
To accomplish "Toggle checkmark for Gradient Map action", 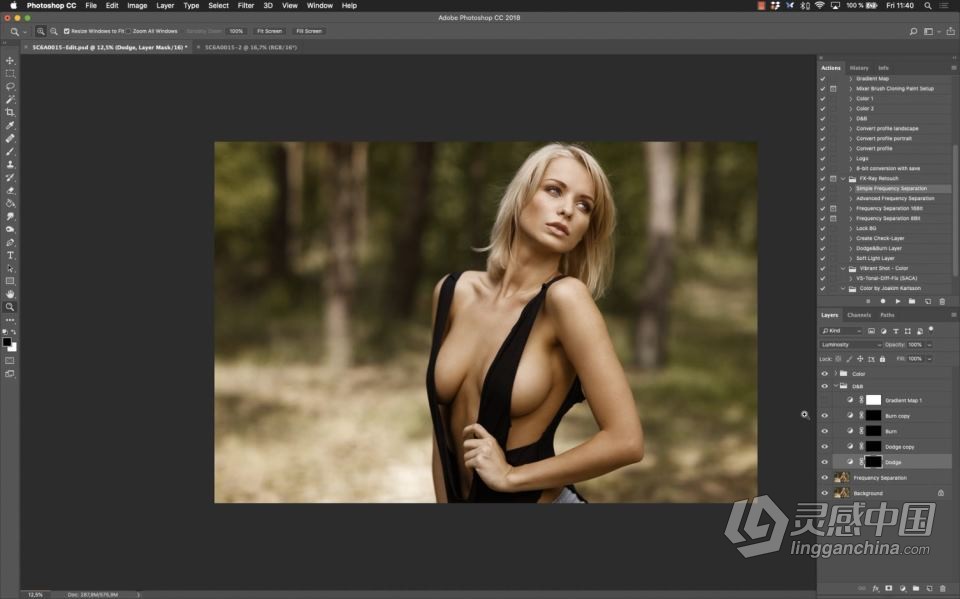I will click(823, 78).
